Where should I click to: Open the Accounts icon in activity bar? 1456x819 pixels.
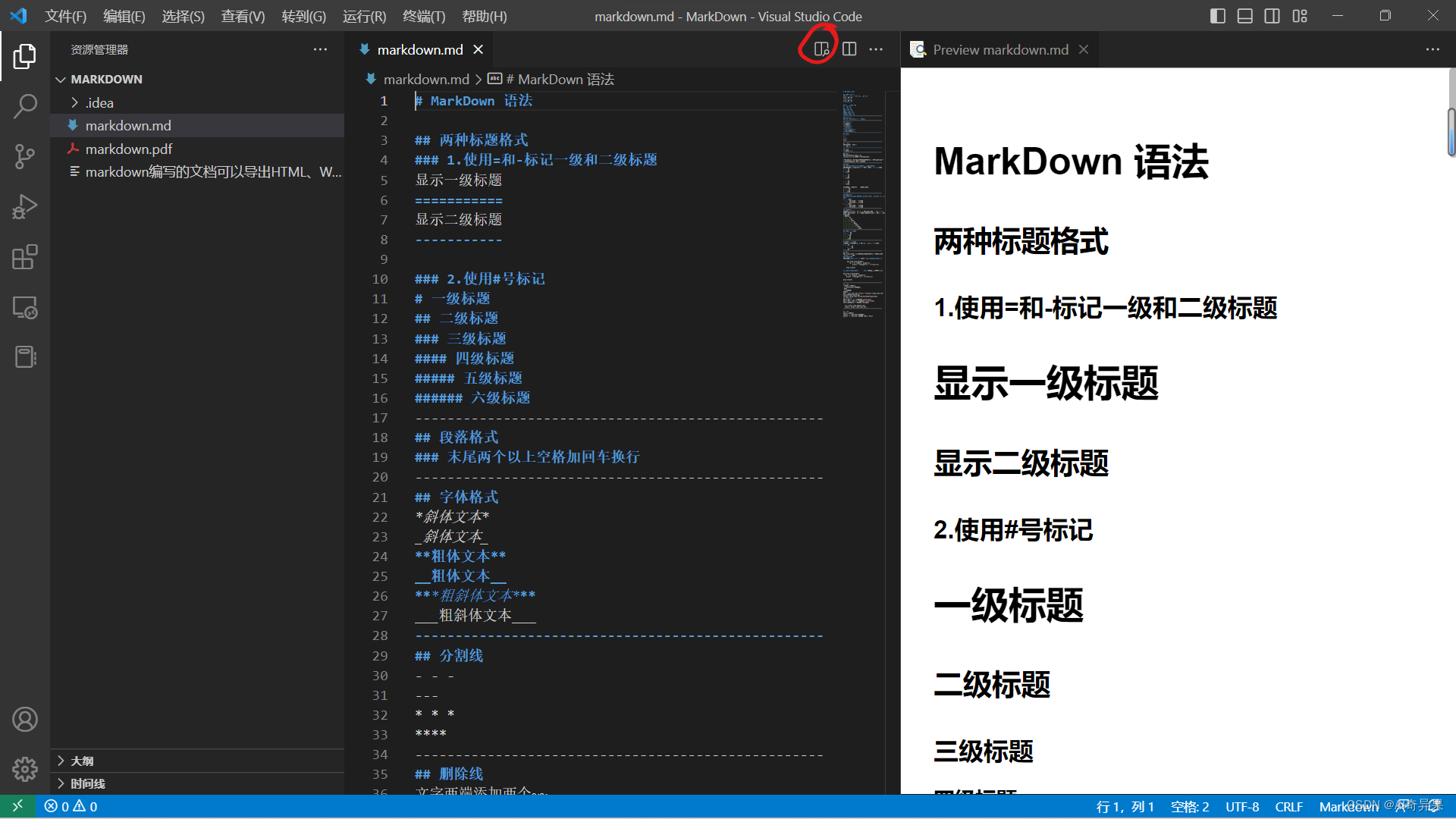coord(25,719)
